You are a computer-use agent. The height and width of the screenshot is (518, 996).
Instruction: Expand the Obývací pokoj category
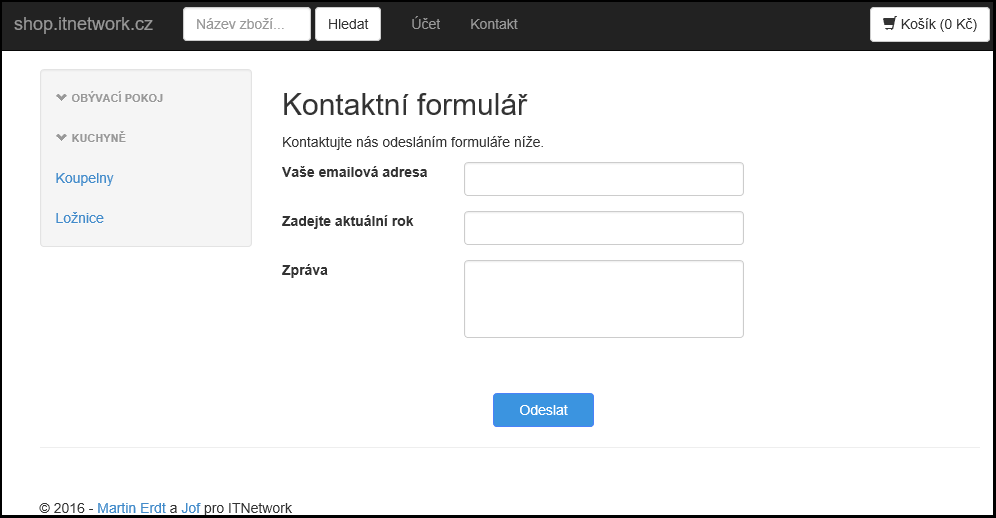click(x=110, y=98)
